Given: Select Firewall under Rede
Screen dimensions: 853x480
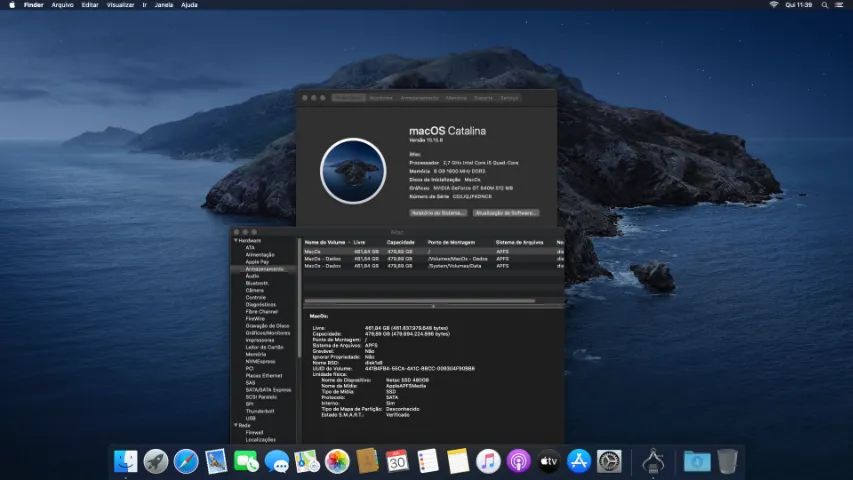Looking at the screenshot, I should 254,433.
